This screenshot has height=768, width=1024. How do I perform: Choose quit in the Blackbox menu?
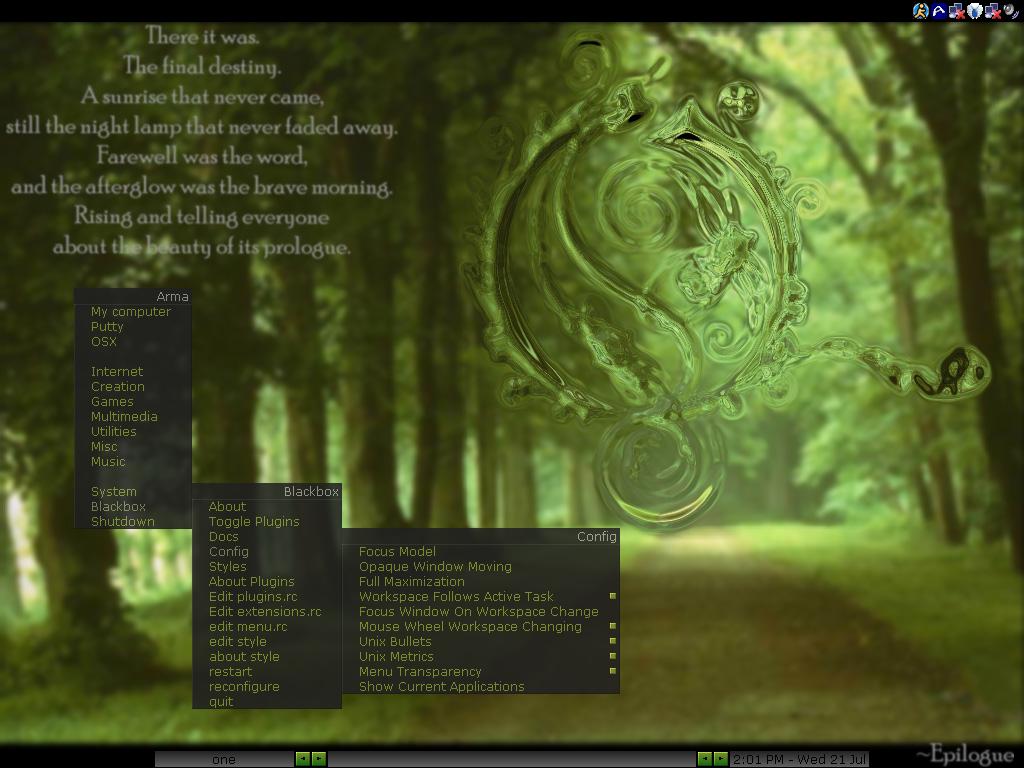click(221, 702)
